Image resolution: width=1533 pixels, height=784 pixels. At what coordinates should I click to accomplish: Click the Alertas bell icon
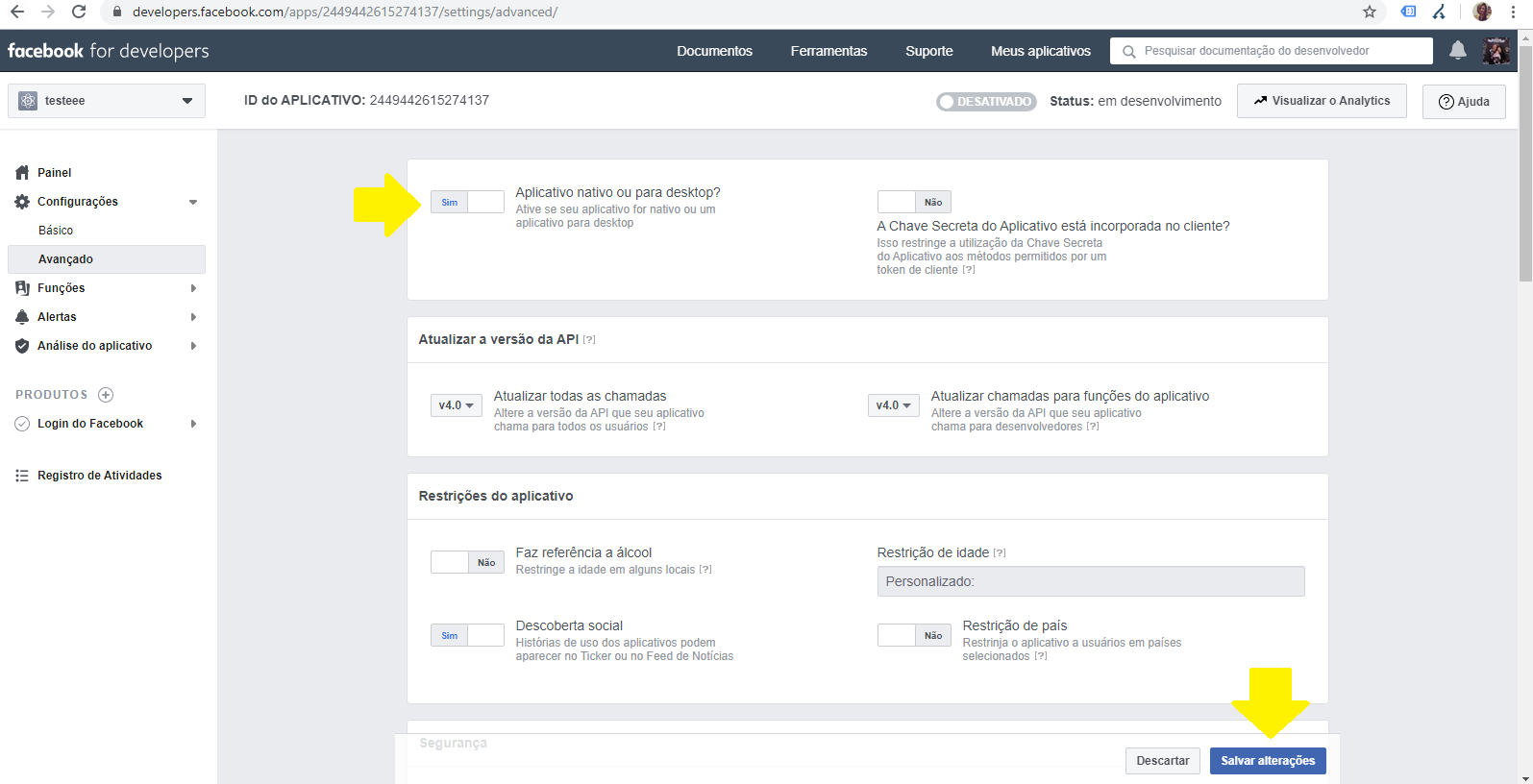[x=22, y=317]
